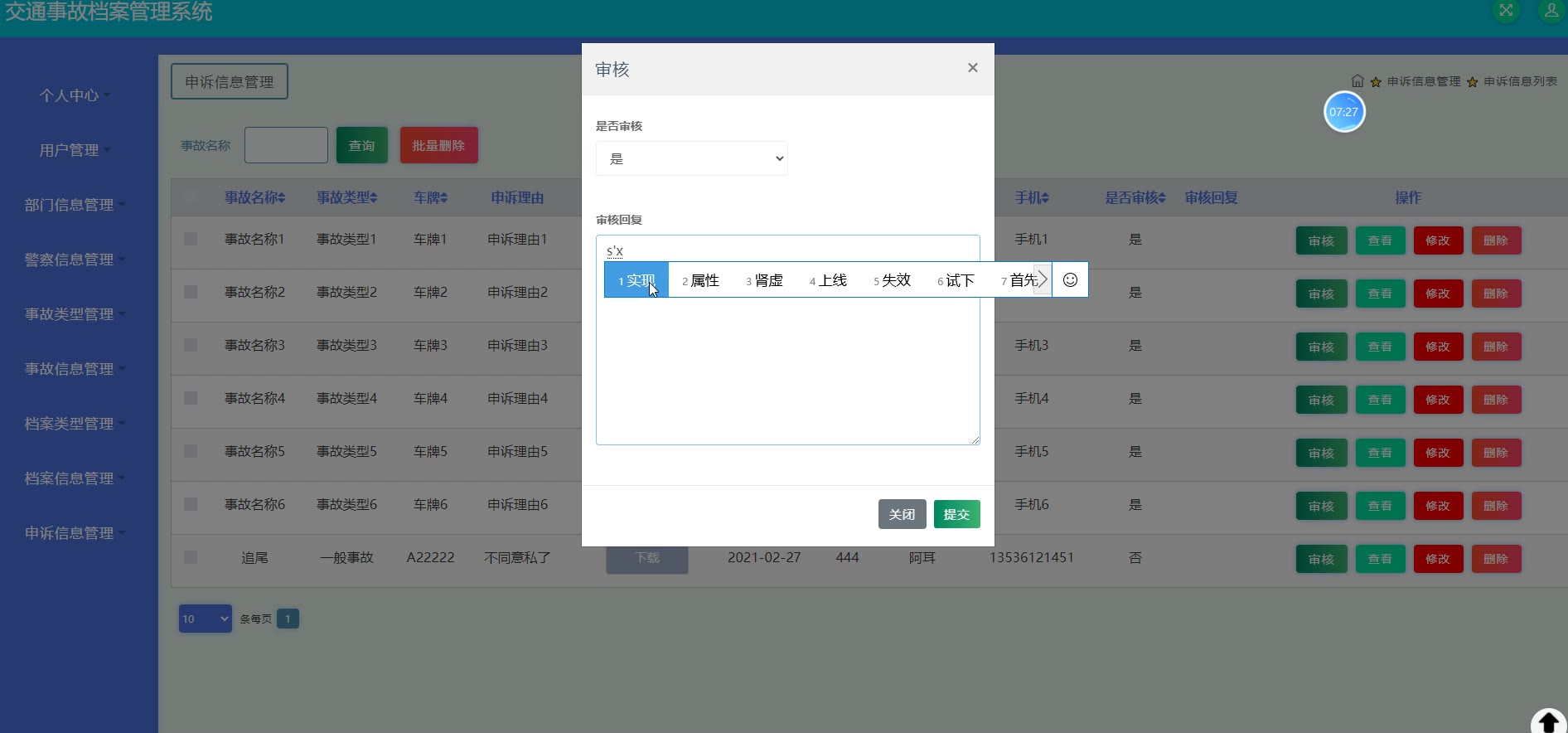
Task: Choose IME candidate 1 实现
Action: 636,280
